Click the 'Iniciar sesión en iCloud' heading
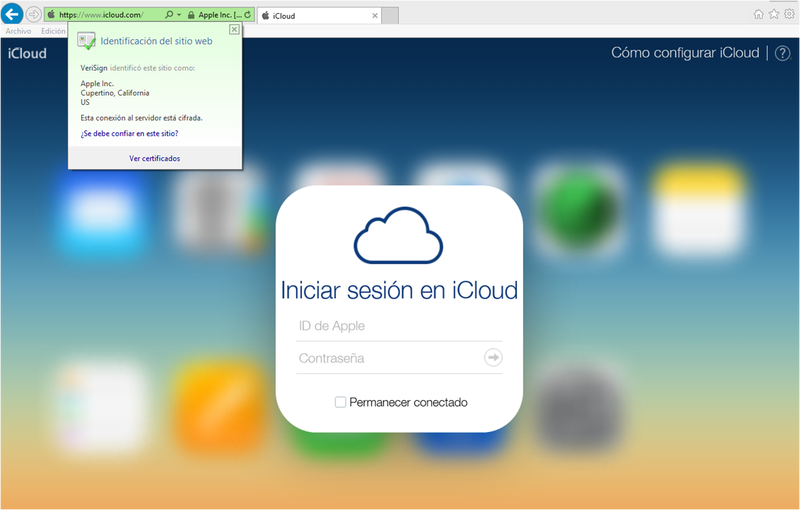The image size is (800, 510). pos(399,290)
